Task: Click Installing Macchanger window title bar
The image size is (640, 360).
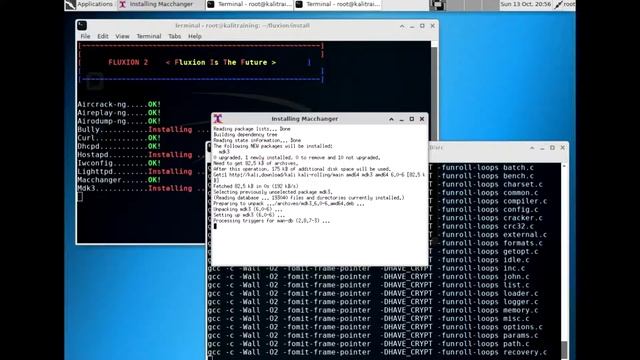Action: (x=304, y=119)
